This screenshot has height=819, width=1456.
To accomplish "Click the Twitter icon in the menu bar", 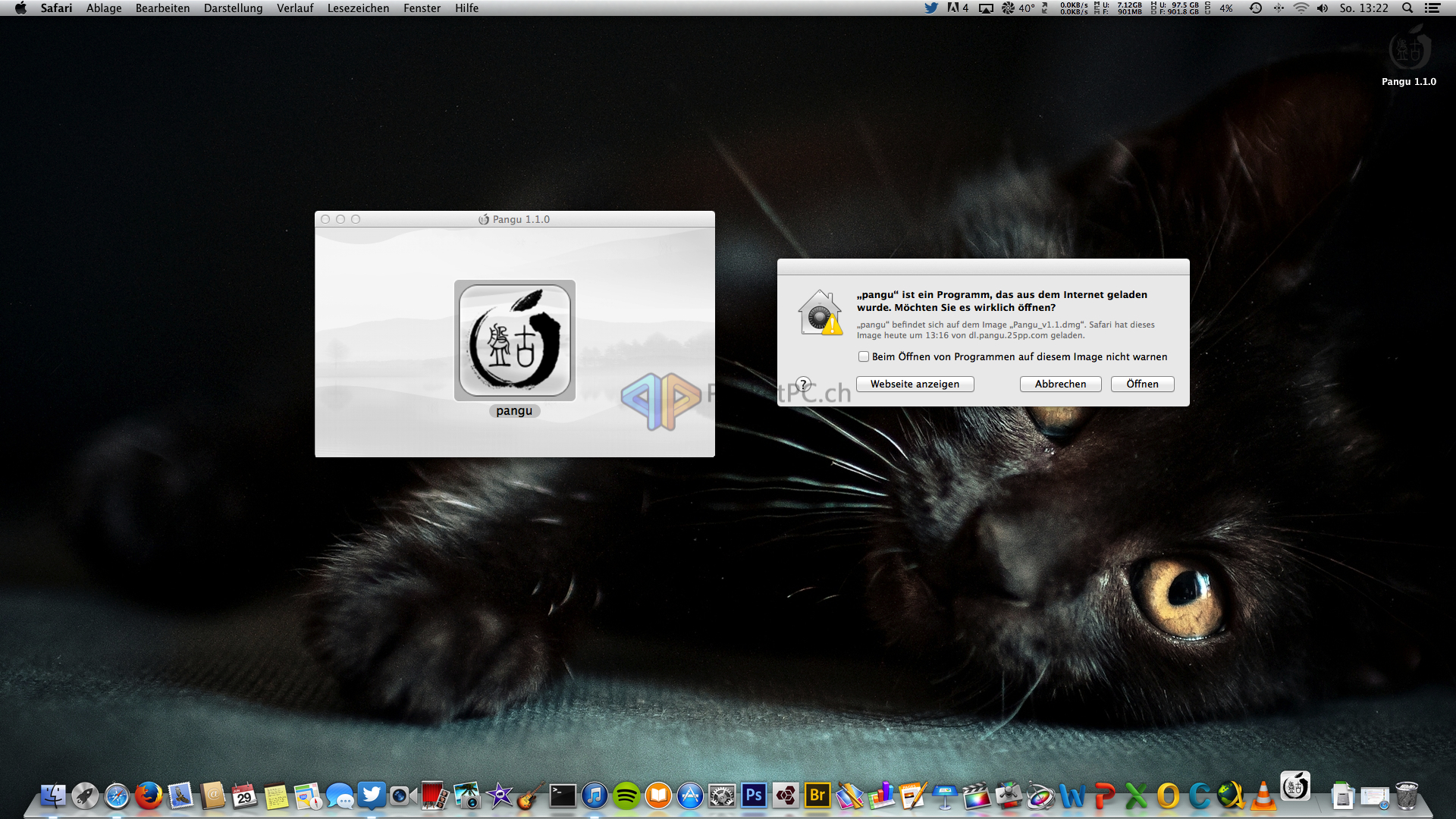I will coord(930,8).
